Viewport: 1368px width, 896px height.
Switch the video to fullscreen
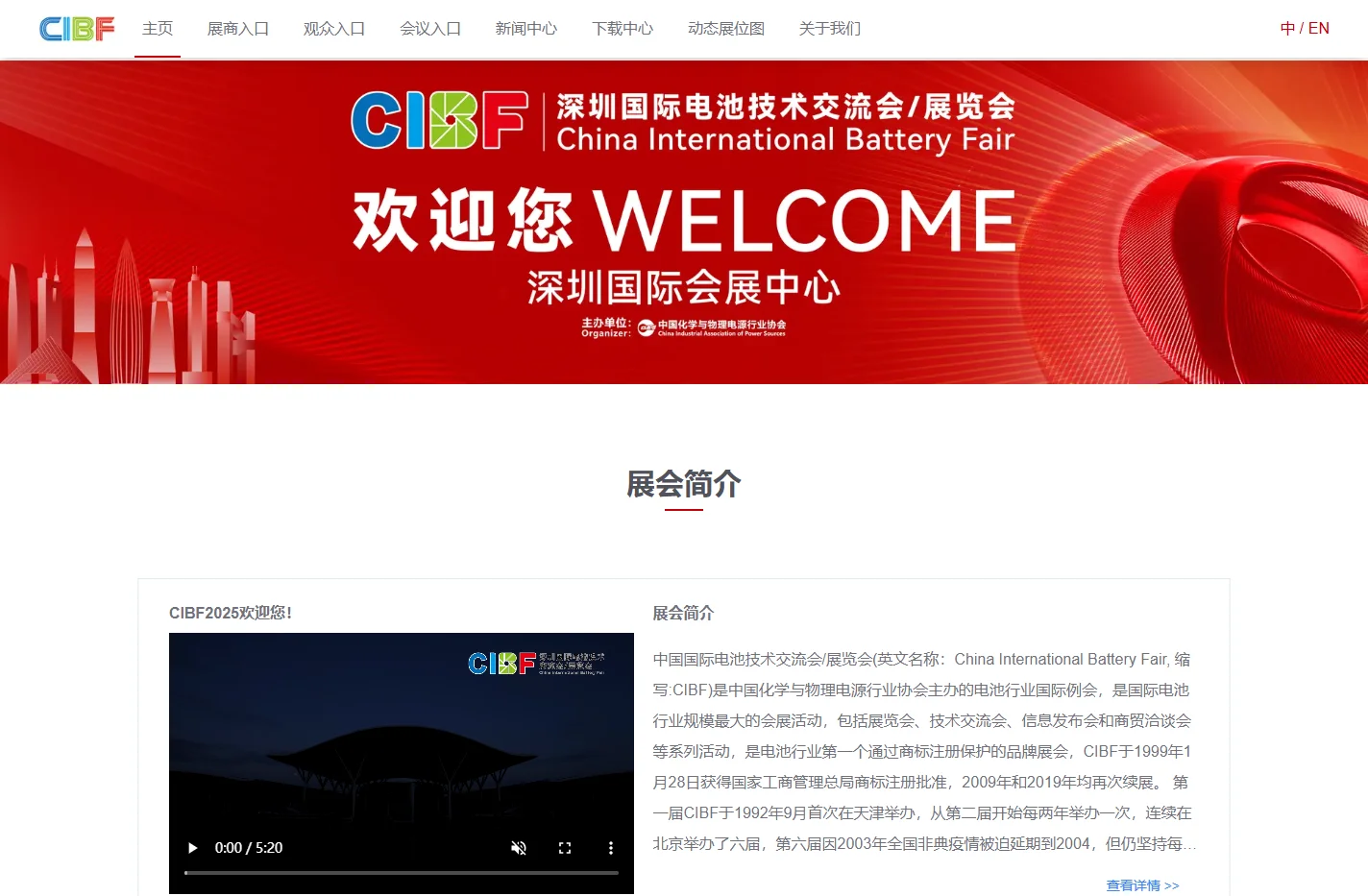pos(565,848)
